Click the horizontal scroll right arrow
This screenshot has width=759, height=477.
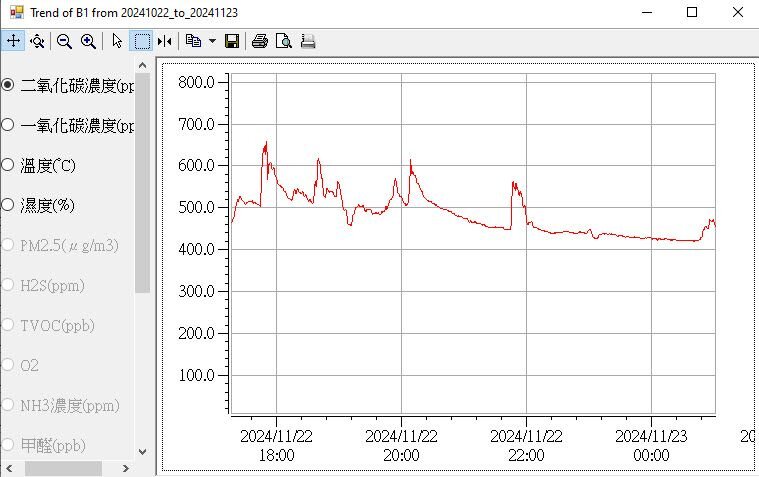point(125,468)
